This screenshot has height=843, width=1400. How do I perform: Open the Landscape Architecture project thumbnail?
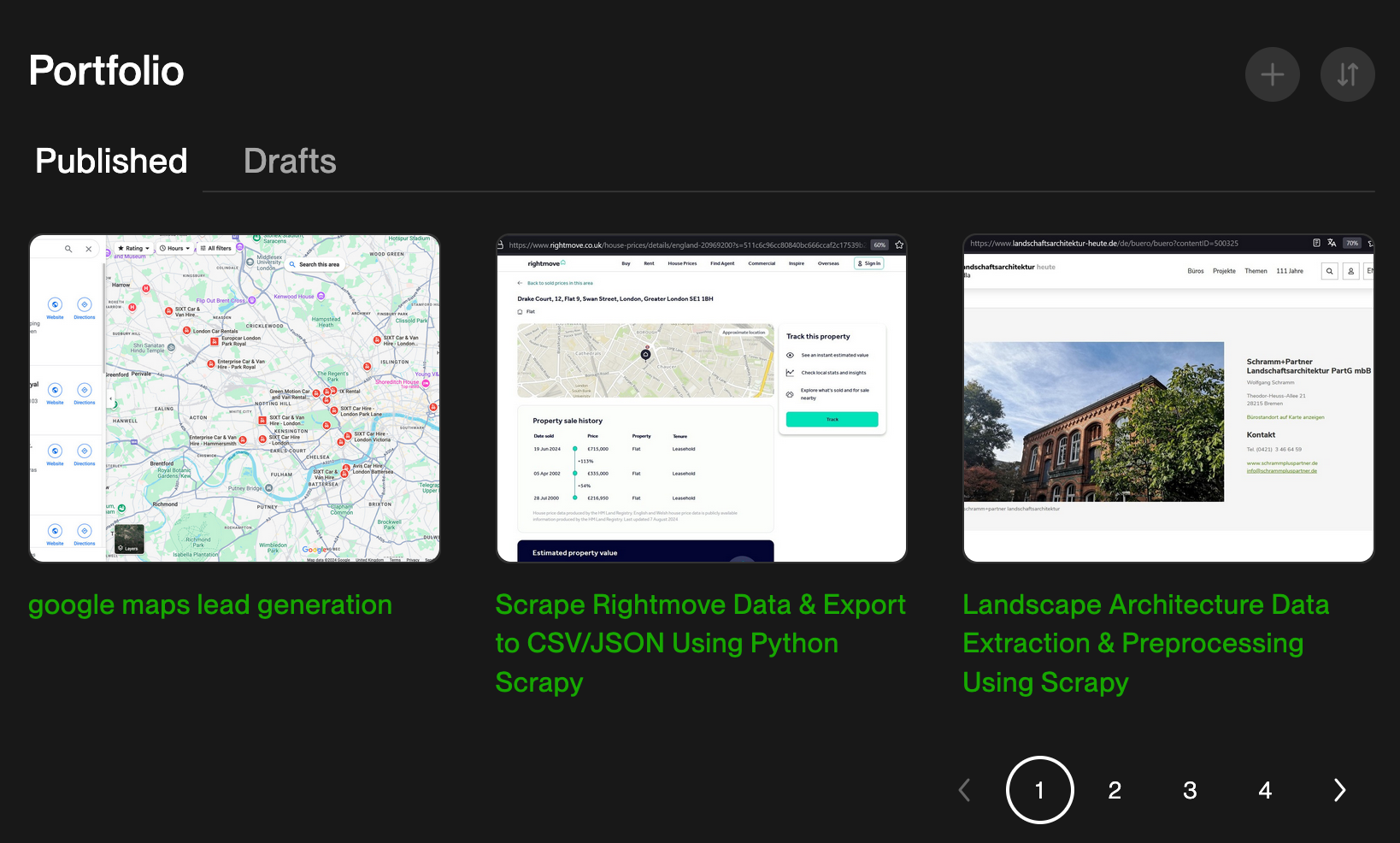(1168, 398)
